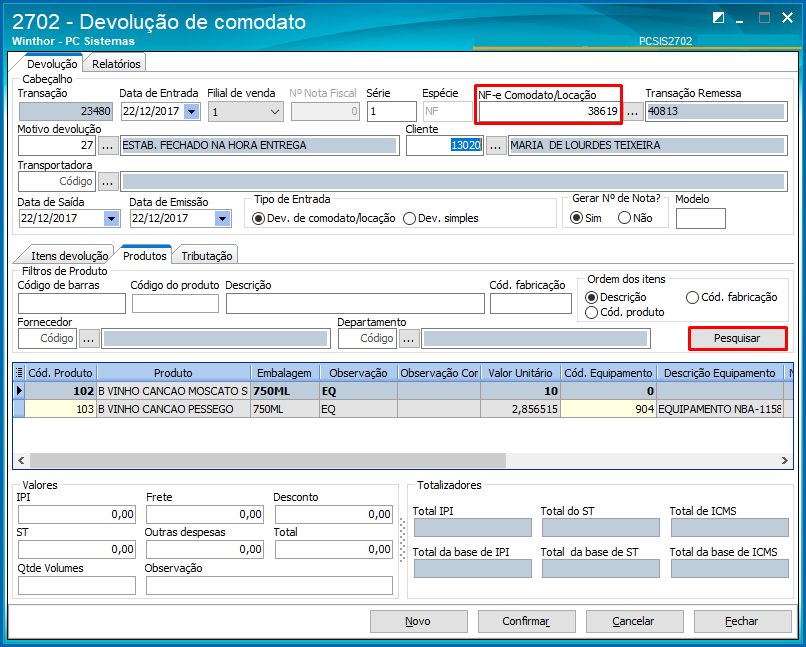The height and width of the screenshot is (647, 806).
Task: Switch to the Relatórios tab
Action: pos(114,64)
